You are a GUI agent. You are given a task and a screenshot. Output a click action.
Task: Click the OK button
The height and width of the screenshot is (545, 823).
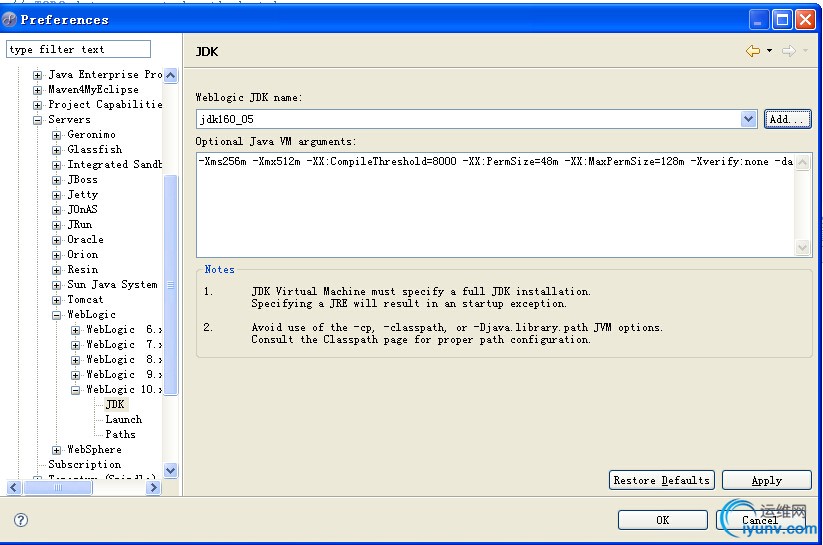(662, 520)
